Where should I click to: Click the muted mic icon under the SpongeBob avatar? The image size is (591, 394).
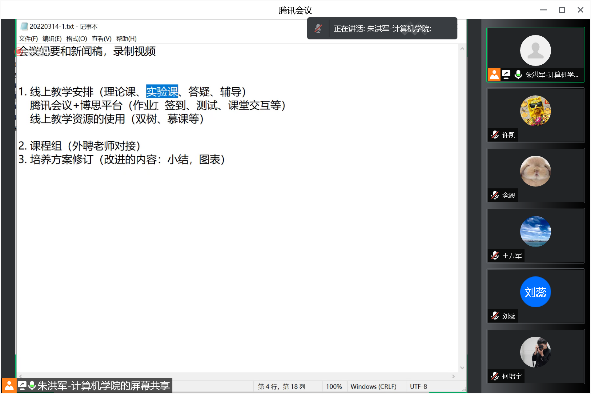(495, 135)
